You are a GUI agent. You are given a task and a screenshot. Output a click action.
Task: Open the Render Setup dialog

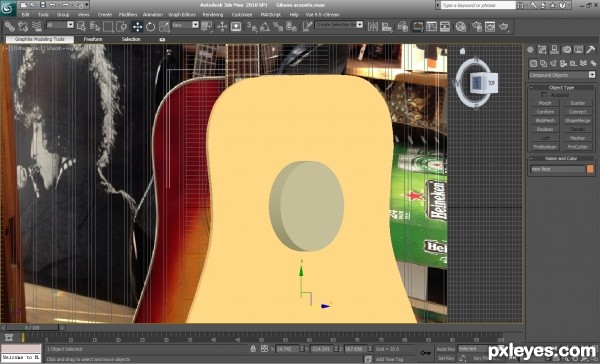point(476,26)
